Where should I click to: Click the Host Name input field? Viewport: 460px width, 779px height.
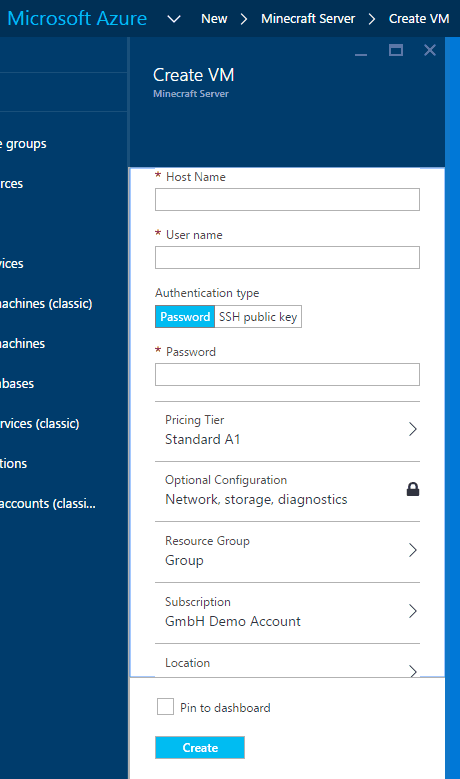pos(287,199)
